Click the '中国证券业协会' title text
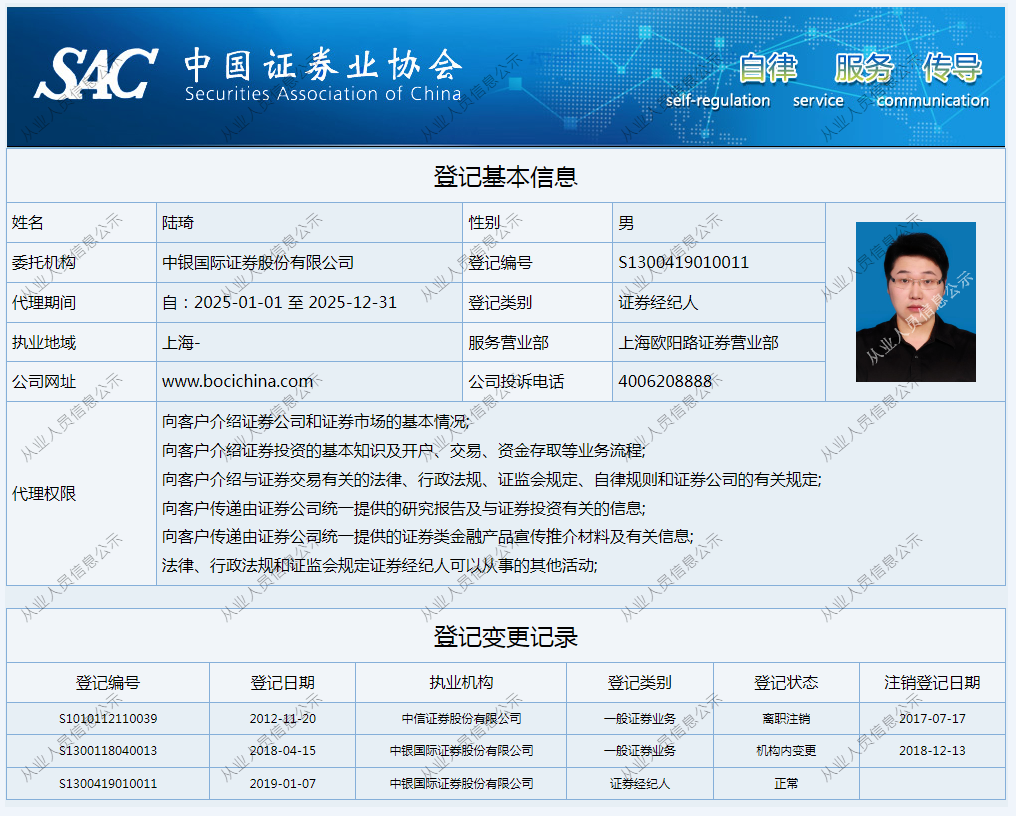 322,64
